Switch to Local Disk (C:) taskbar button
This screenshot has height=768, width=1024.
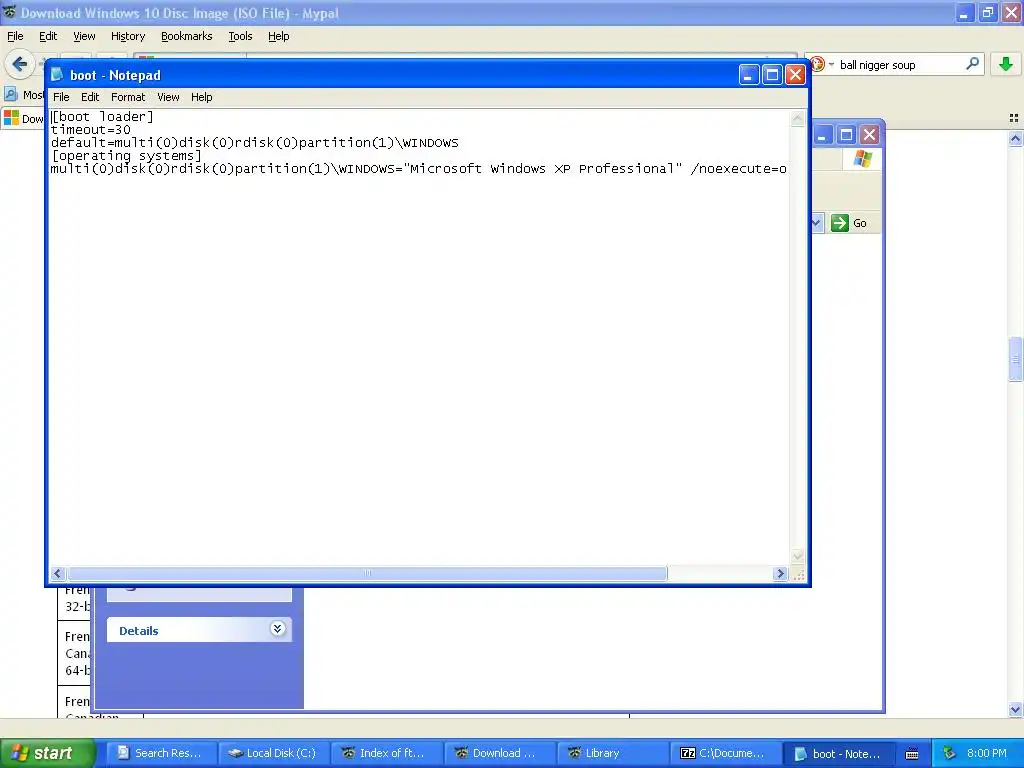pos(273,753)
